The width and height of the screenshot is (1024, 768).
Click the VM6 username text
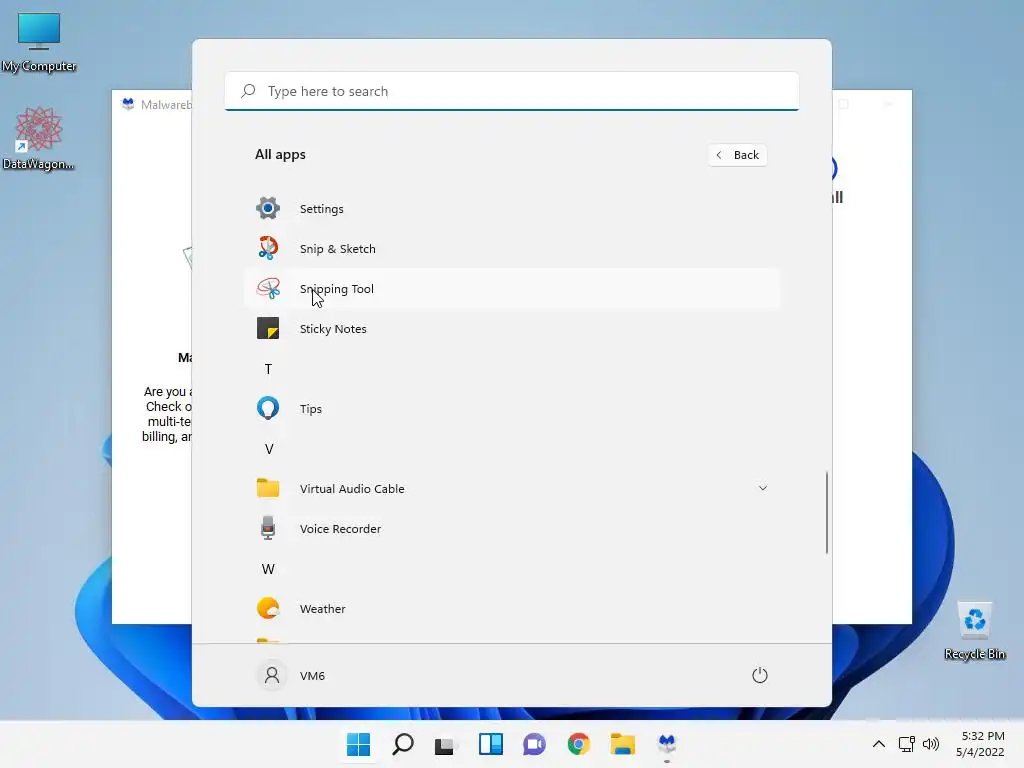tap(312, 675)
